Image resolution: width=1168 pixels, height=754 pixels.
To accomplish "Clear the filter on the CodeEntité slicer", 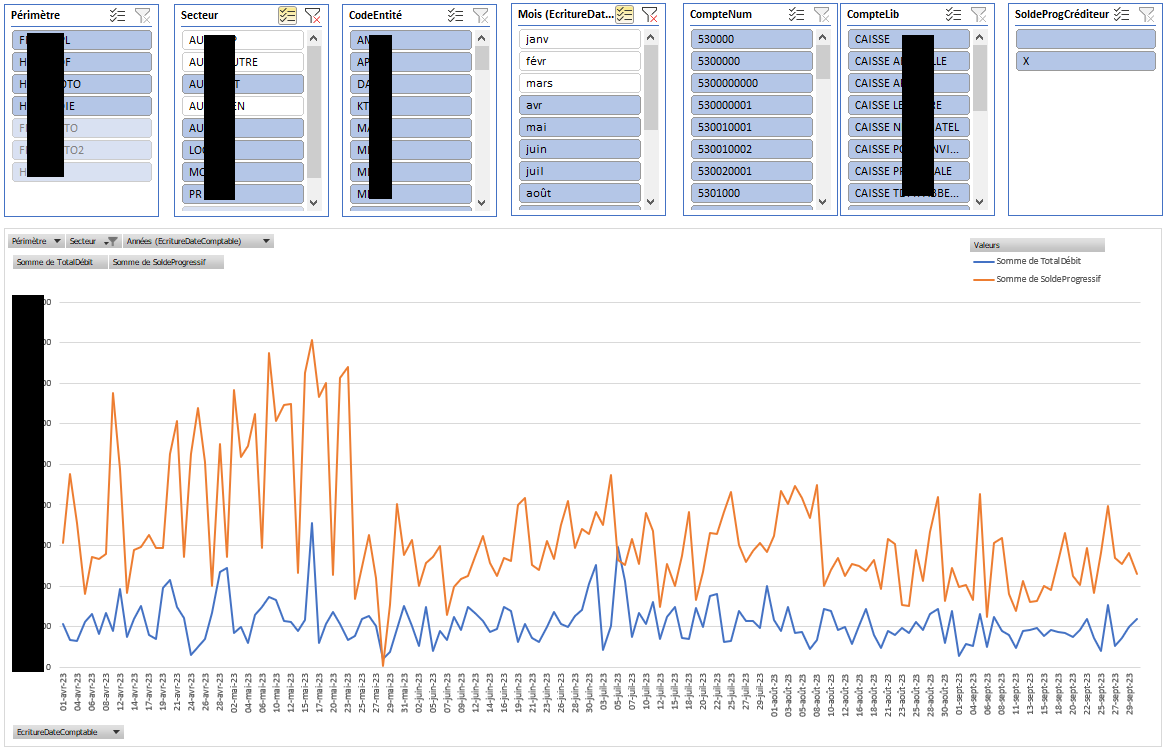I will point(481,15).
